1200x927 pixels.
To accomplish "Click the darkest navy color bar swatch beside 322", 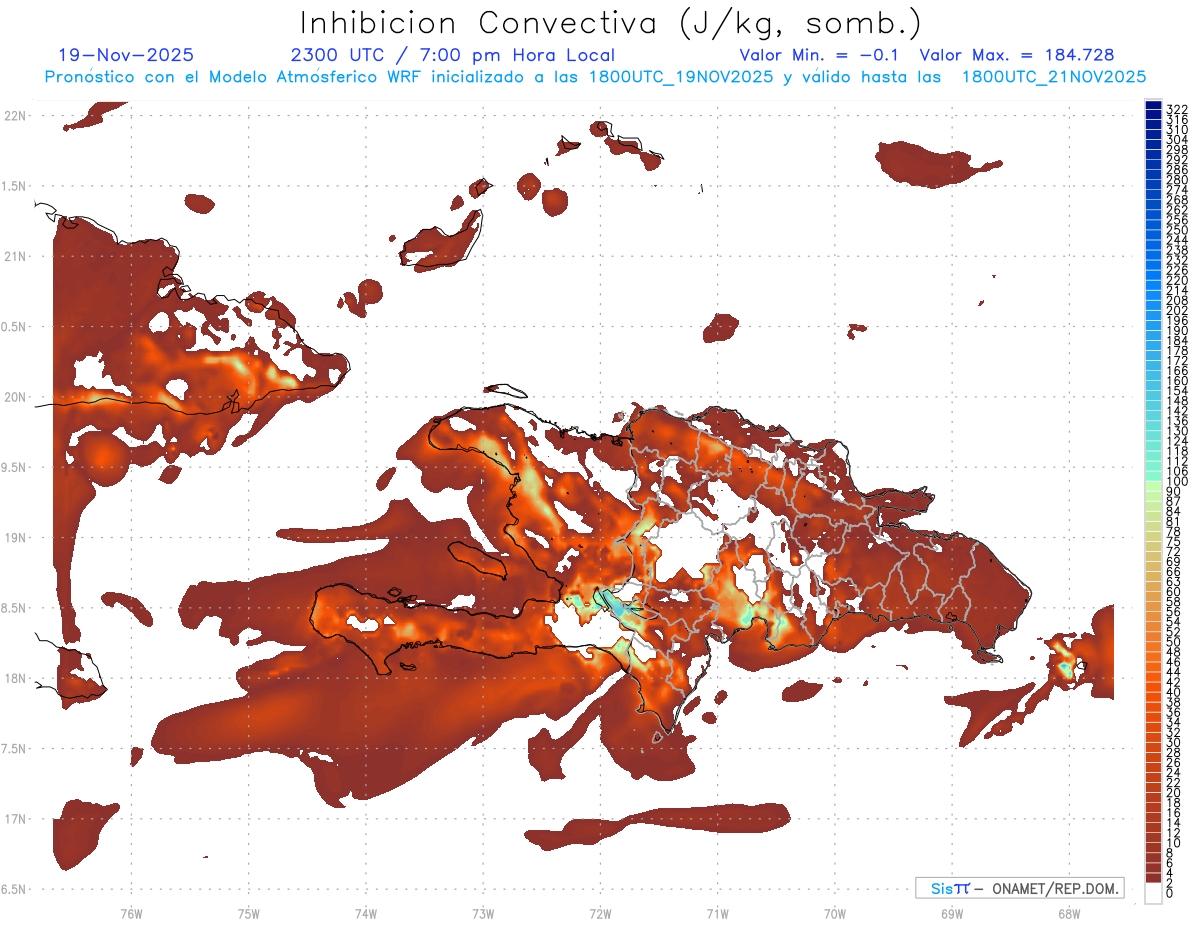I will click(x=1153, y=106).
